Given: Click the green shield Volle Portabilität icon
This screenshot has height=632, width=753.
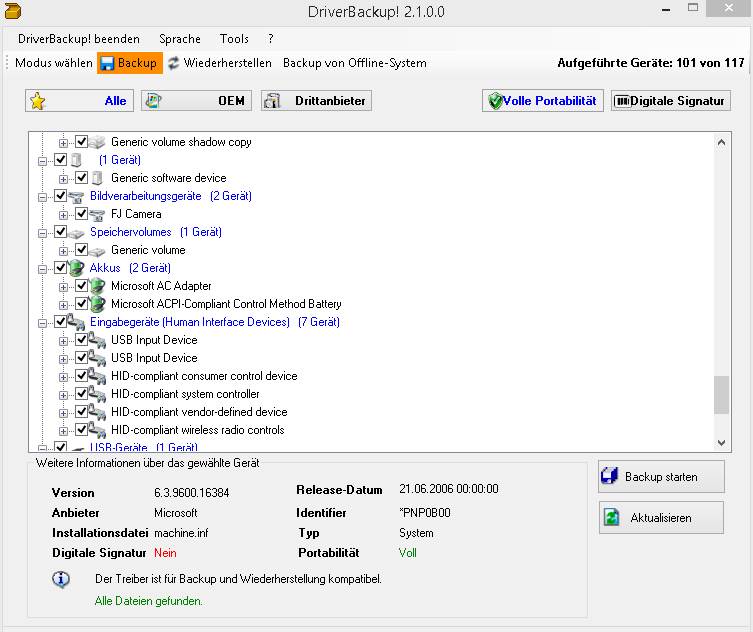Looking at the screenshot, I should click(493, 101).
